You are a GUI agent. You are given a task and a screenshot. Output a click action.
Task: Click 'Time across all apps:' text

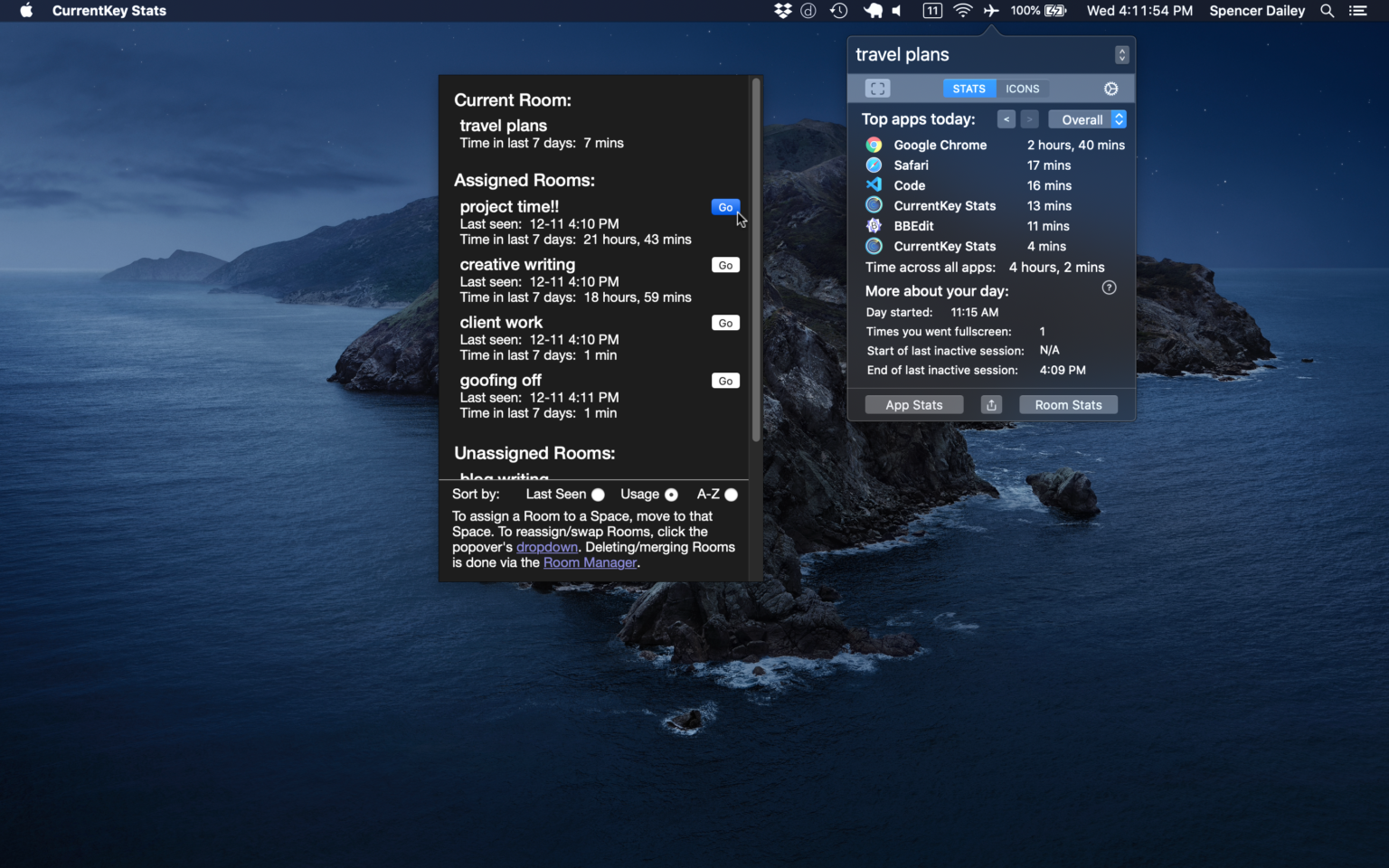pyautogui.click(x=931, y=268)
